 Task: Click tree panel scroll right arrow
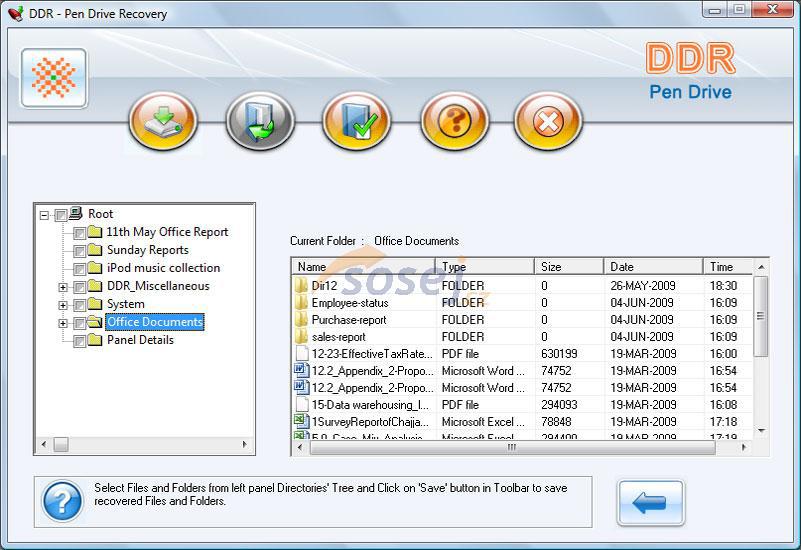244,444
